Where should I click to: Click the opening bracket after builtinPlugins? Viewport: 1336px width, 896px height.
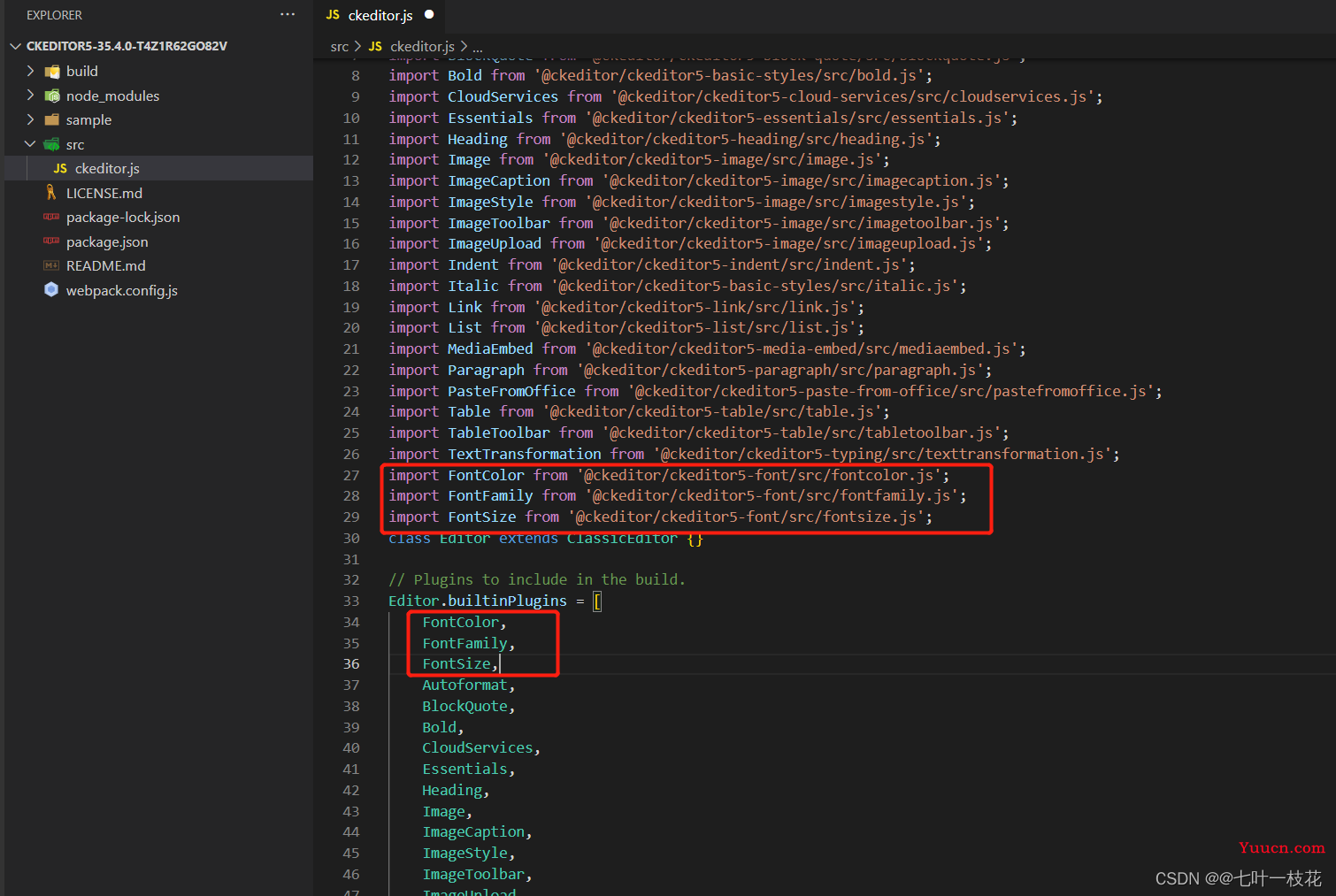point(597,601)
